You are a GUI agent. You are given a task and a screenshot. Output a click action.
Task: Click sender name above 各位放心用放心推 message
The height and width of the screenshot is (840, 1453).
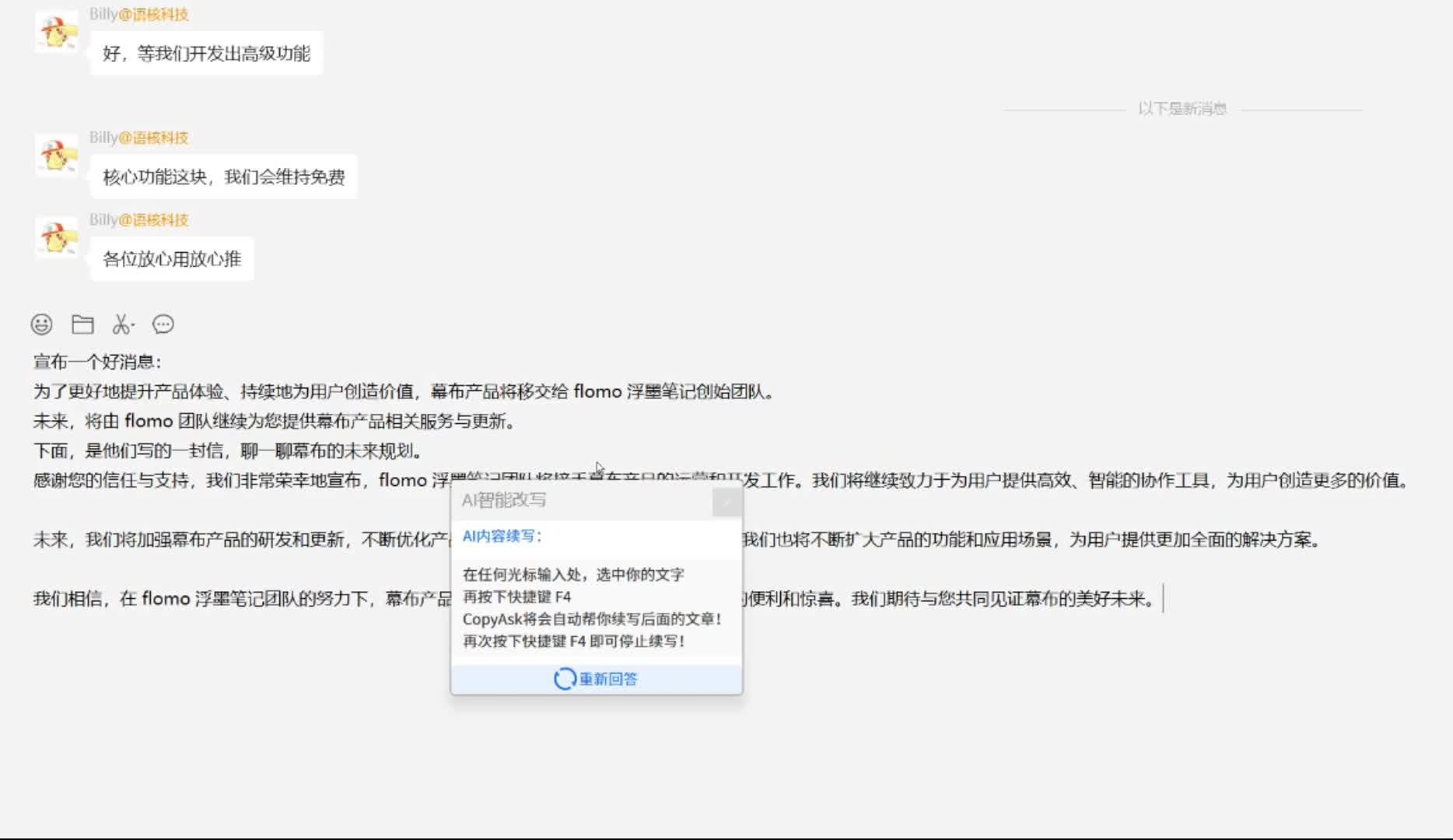point(138,220)
